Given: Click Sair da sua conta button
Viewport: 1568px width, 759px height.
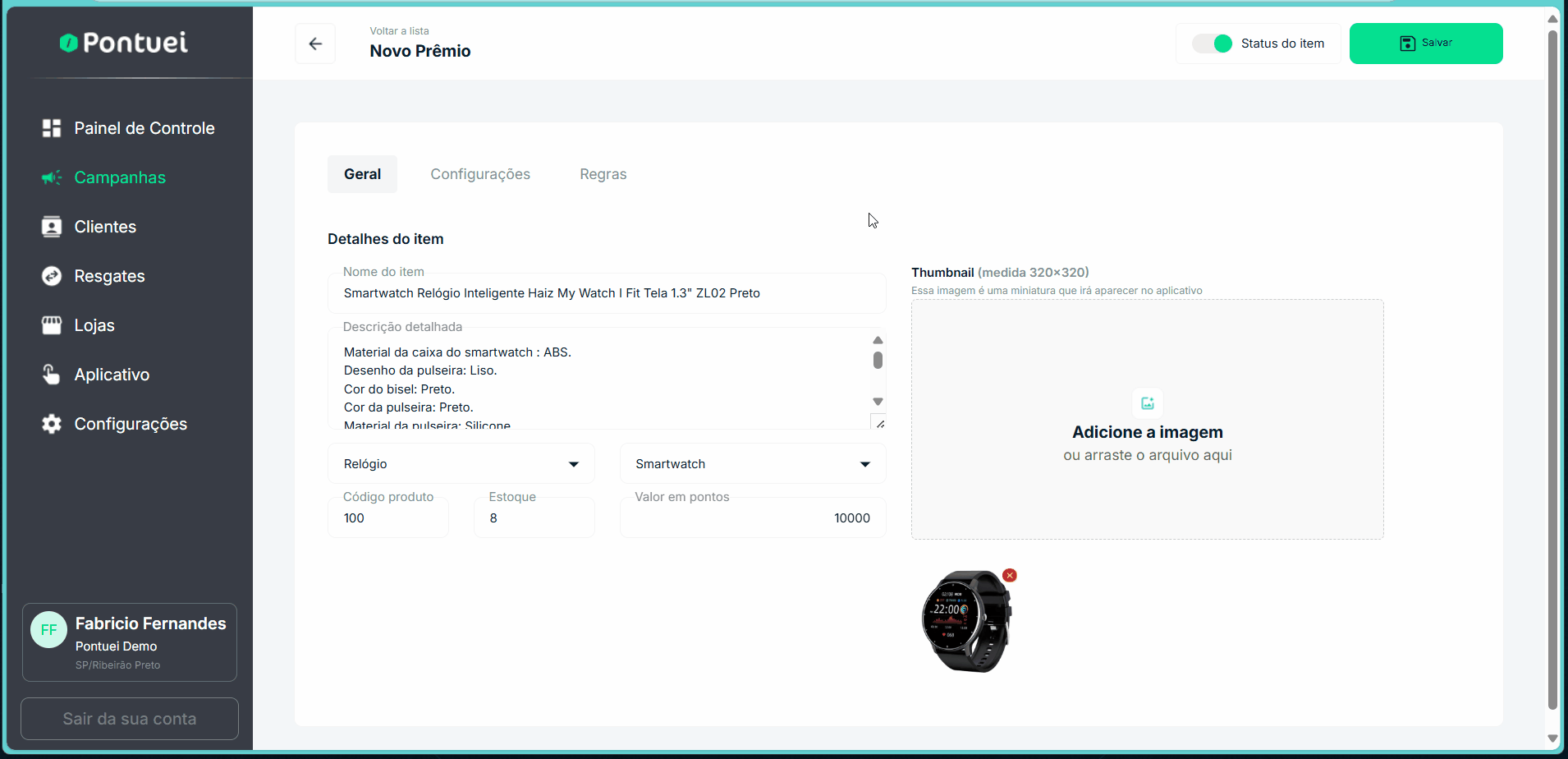Looking at the screenshot, I should tap(130, 719).
